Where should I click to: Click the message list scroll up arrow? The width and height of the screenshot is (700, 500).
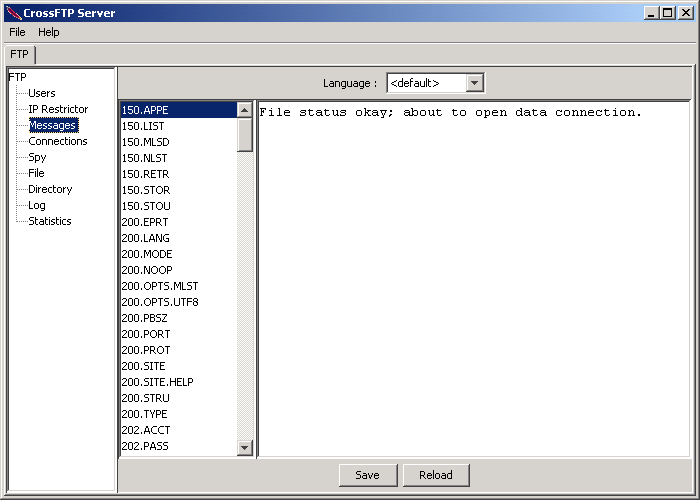click(245, 110)
